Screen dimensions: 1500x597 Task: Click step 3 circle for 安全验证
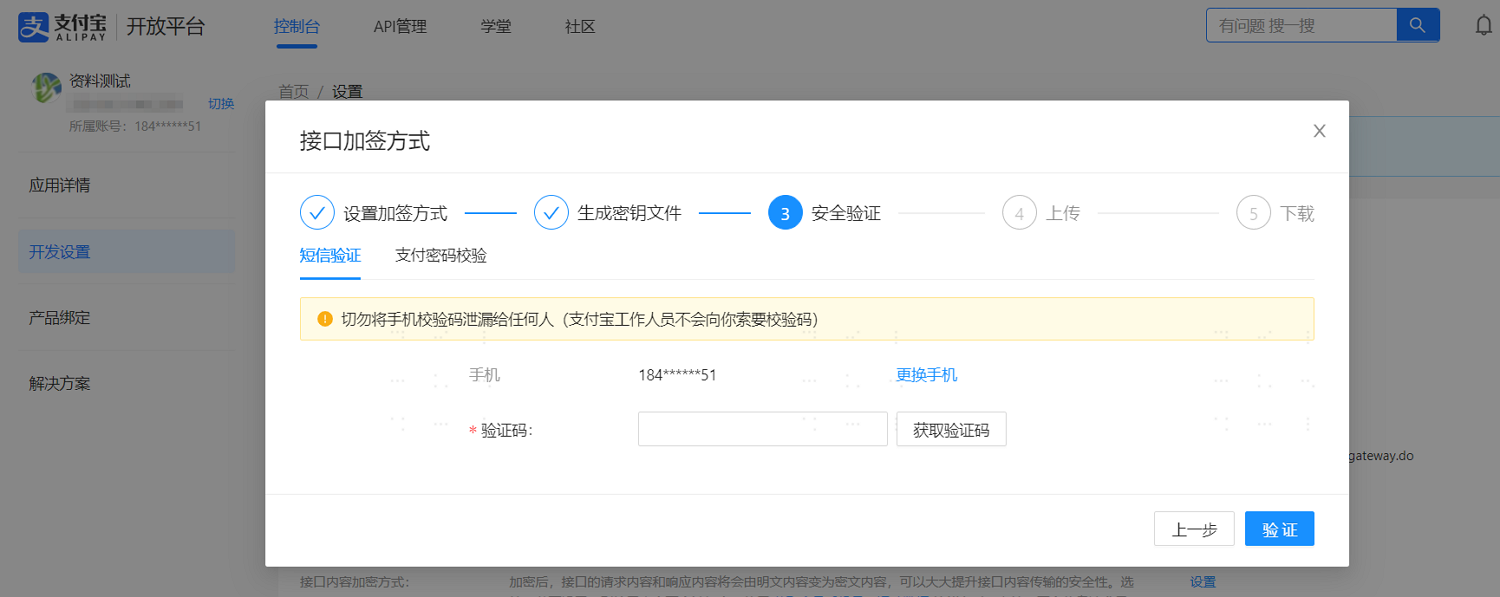785,213
